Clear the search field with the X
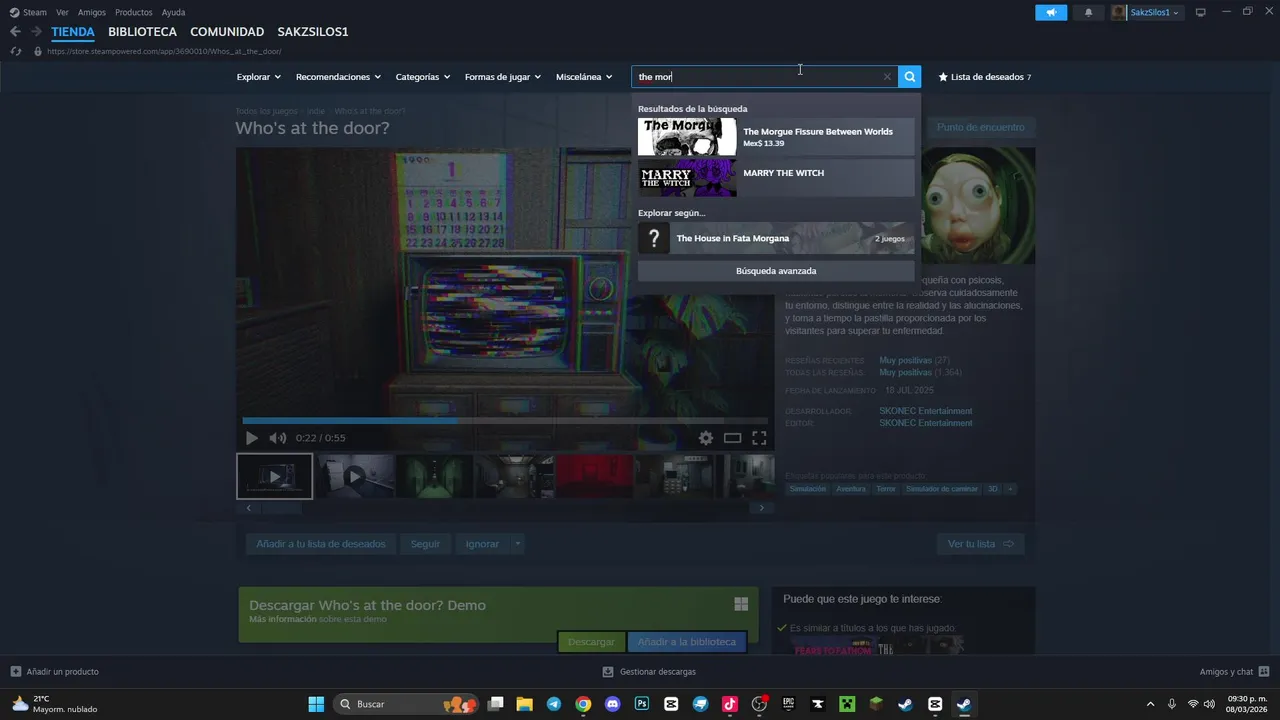The width and height of the screenshot is (1280, 720). [x=887, y=77]
